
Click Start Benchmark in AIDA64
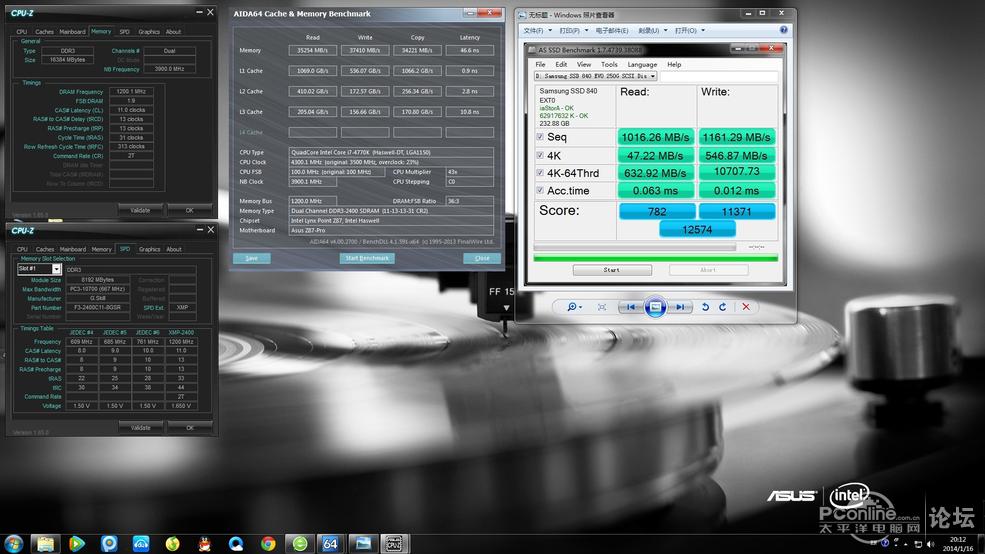(367, 258)
